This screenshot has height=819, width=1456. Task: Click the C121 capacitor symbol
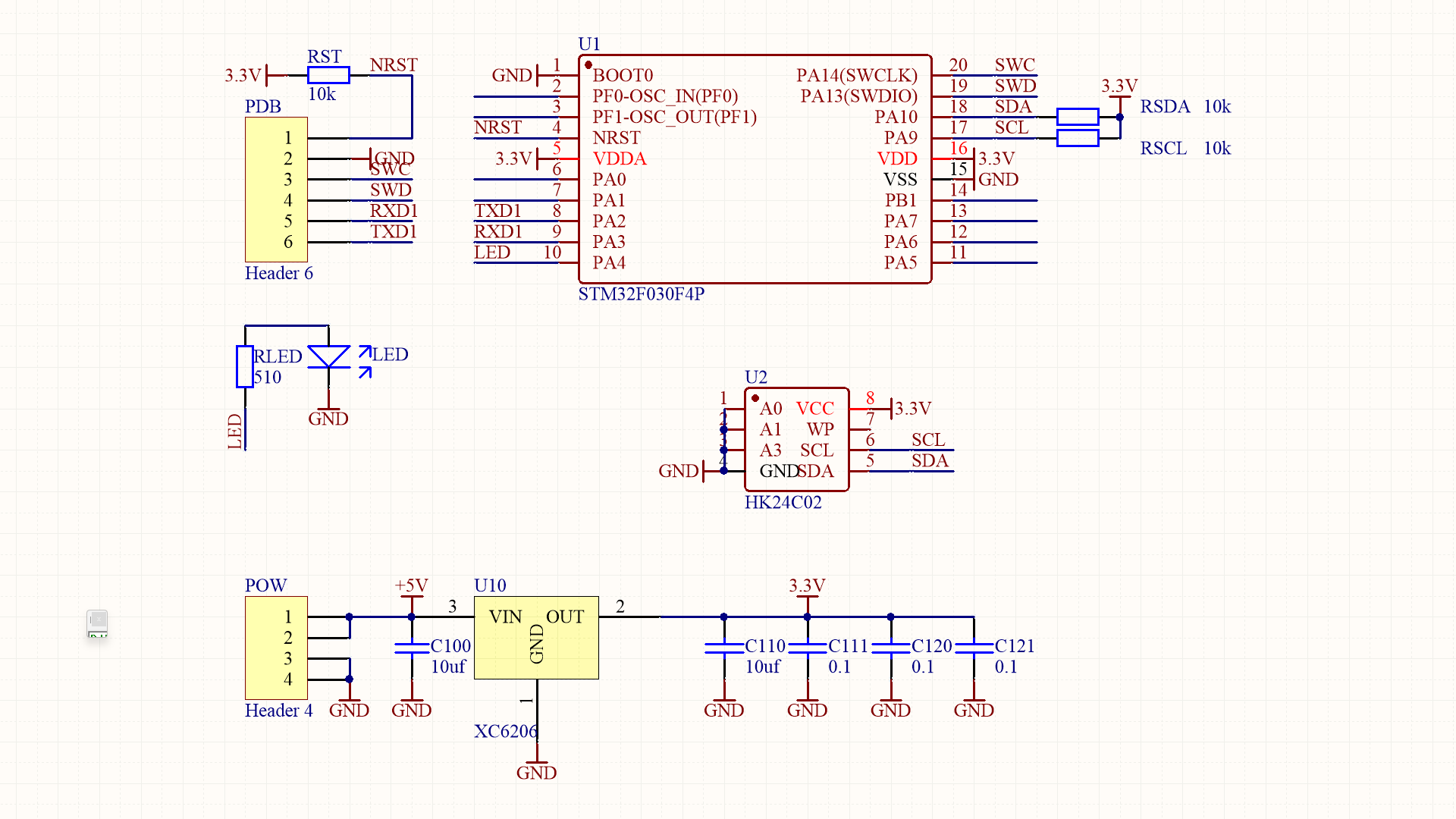(974, 648)
